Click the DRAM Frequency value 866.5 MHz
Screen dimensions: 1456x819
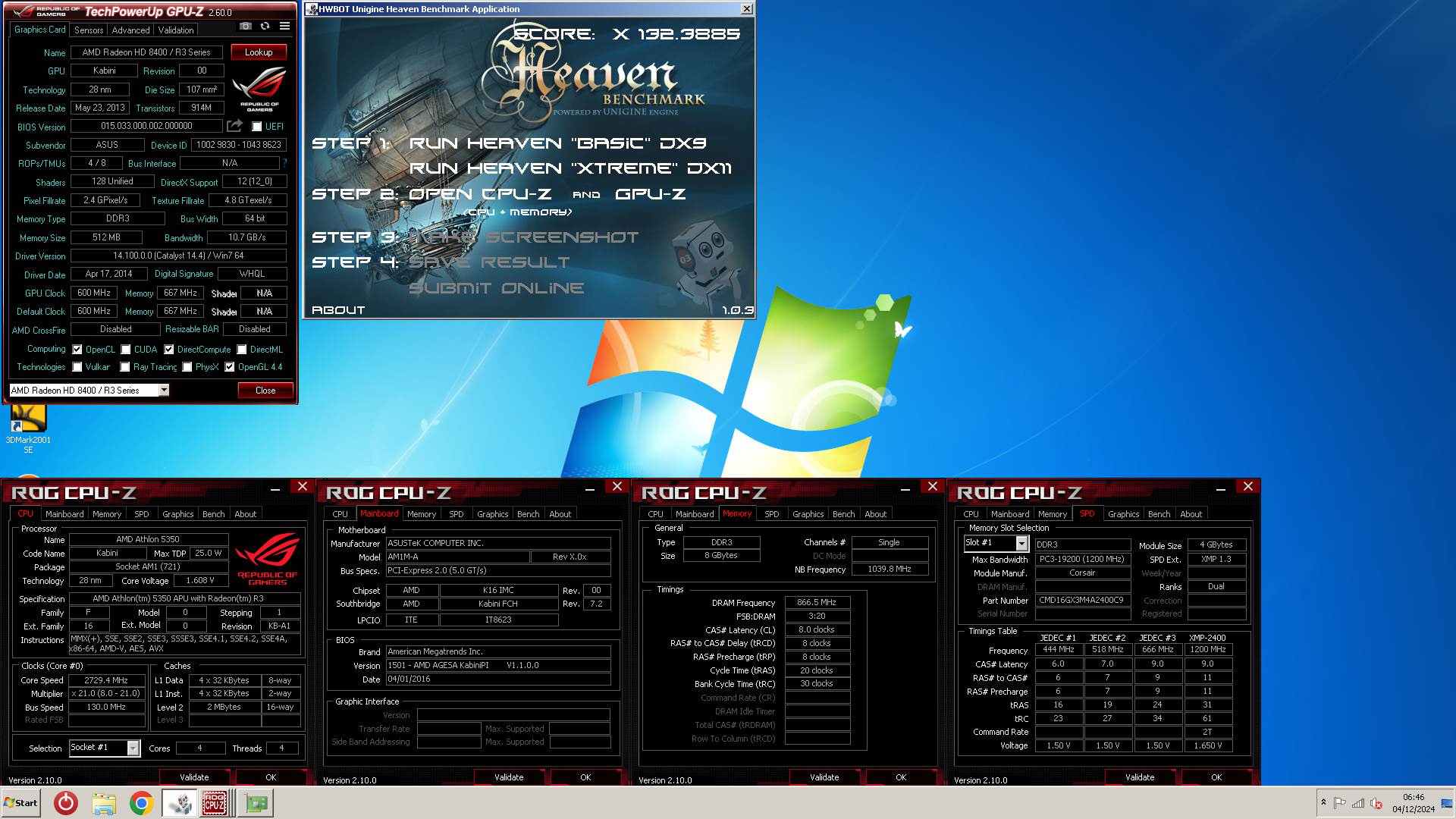(817, 602)
